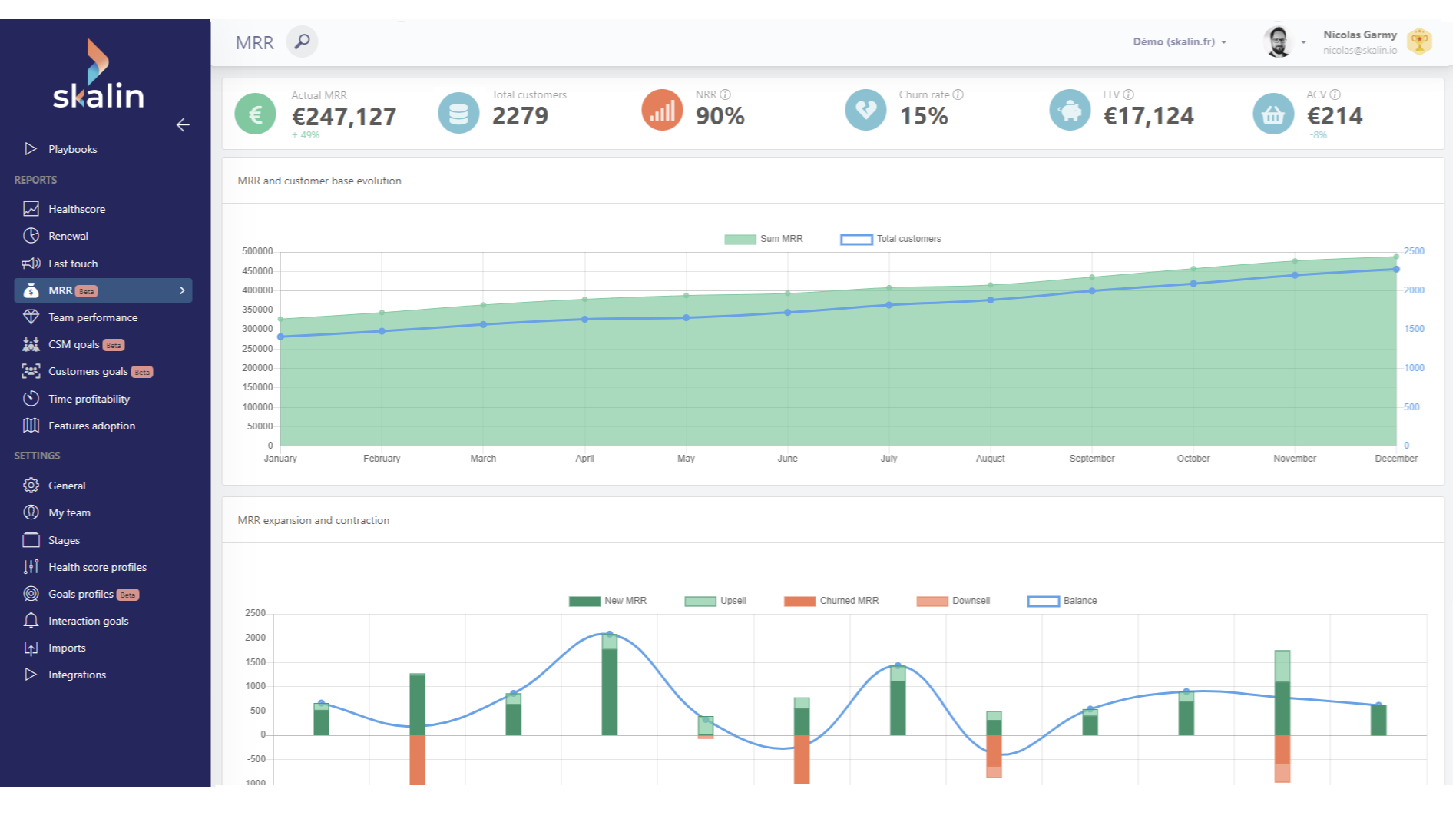
Task: Click the NRR info icon
Action: click(x=725, y=94)
